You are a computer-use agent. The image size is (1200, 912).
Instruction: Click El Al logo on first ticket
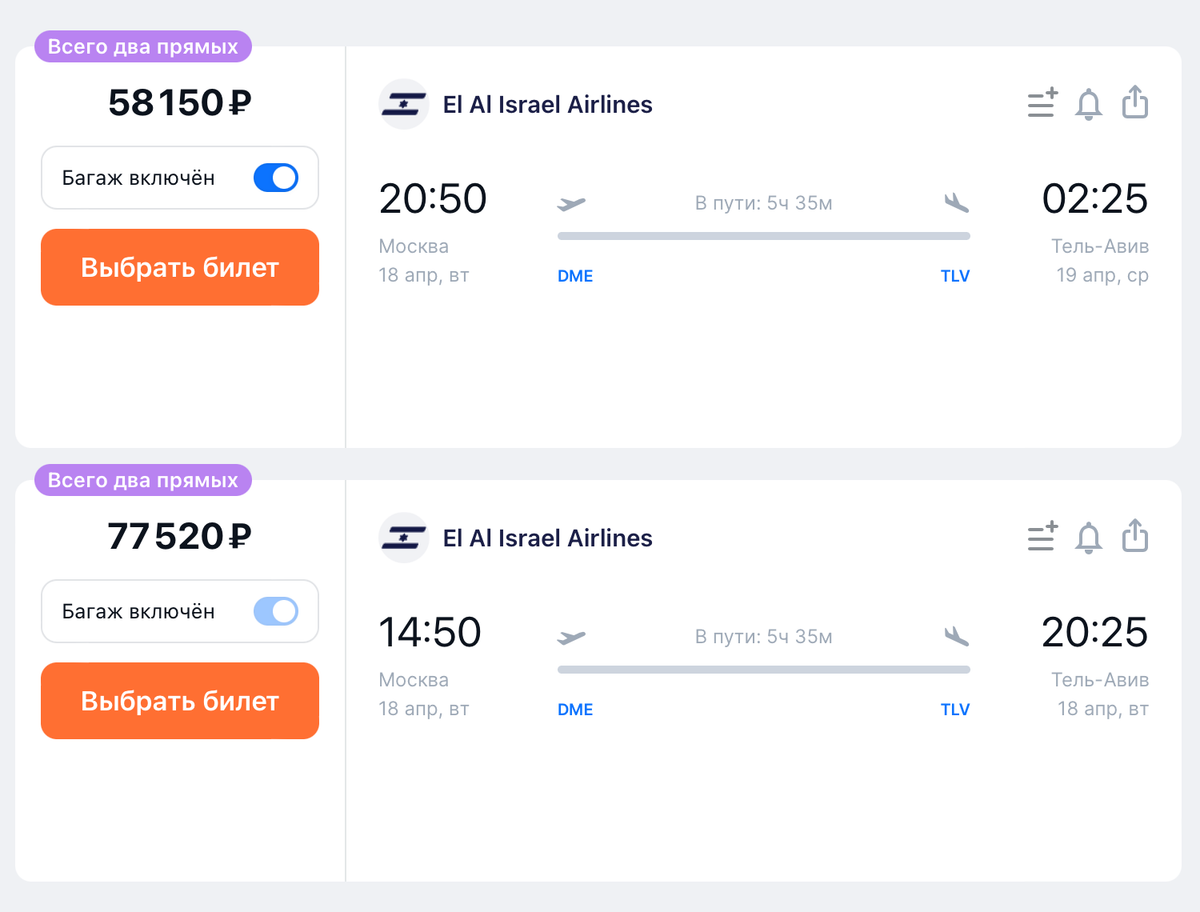click(x=404, y=104)
